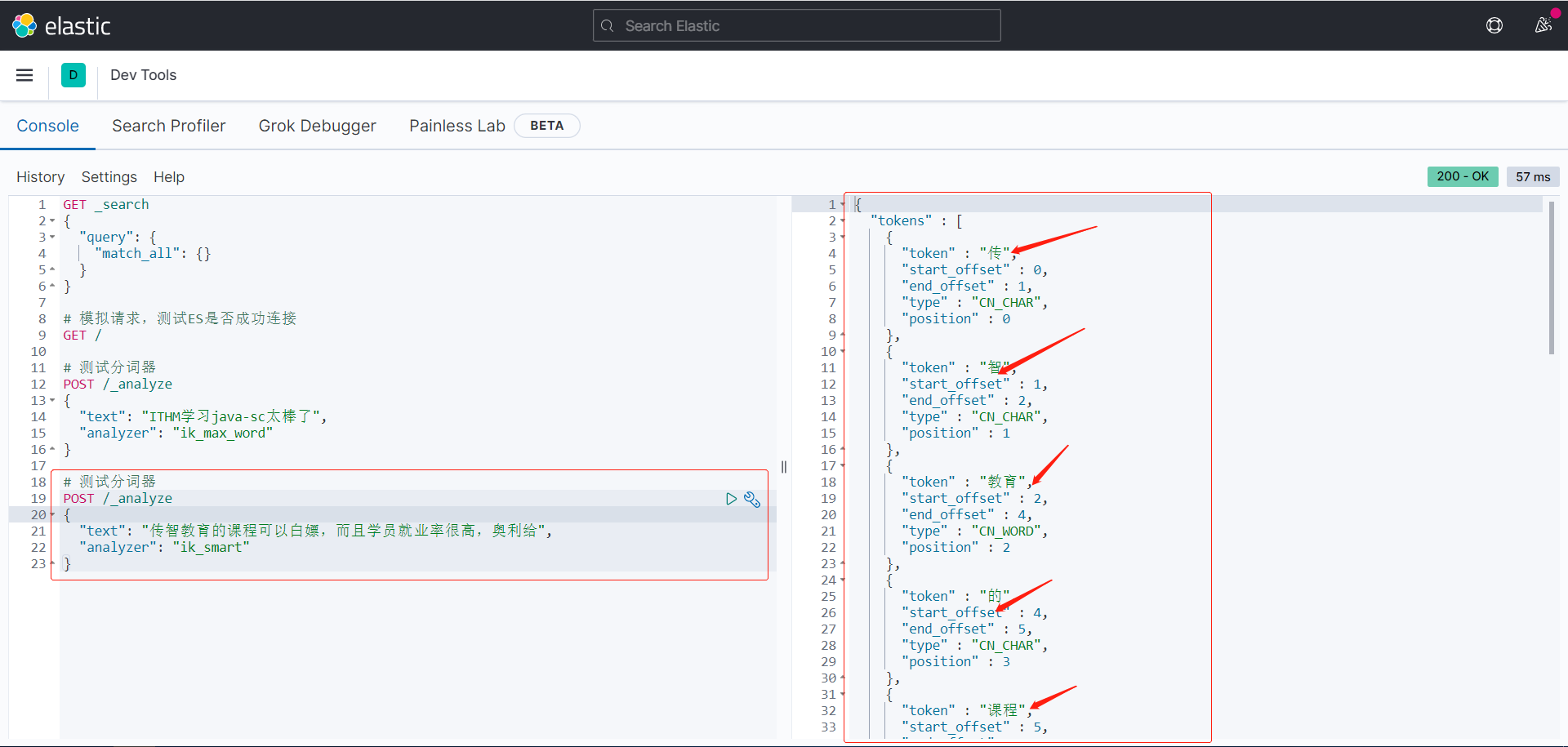Collapse output fold at line 17

843,466
